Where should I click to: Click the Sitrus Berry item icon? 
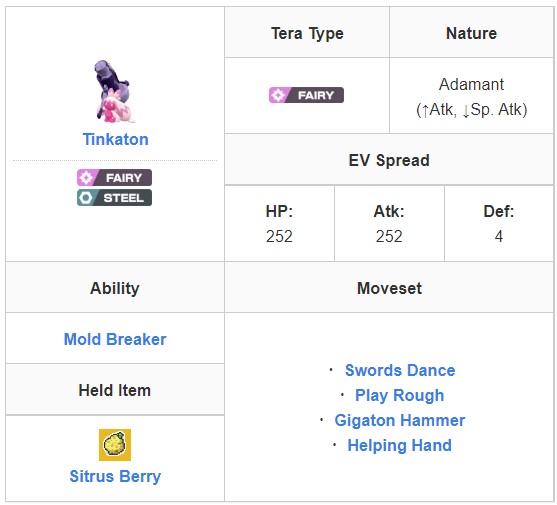coord(115,445)
